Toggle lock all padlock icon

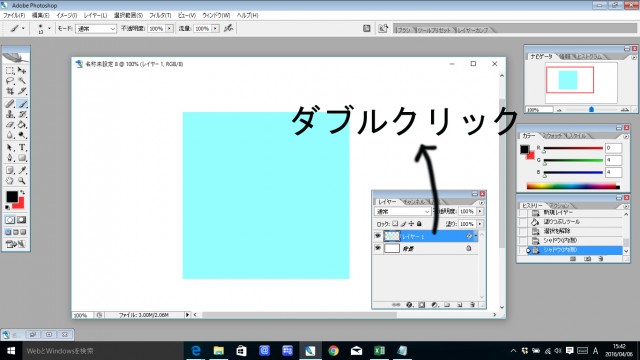419,224
